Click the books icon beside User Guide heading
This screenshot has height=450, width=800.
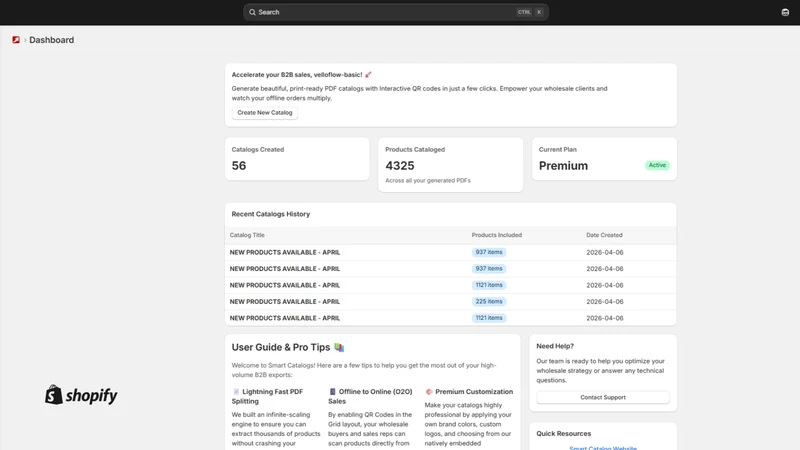339,347
